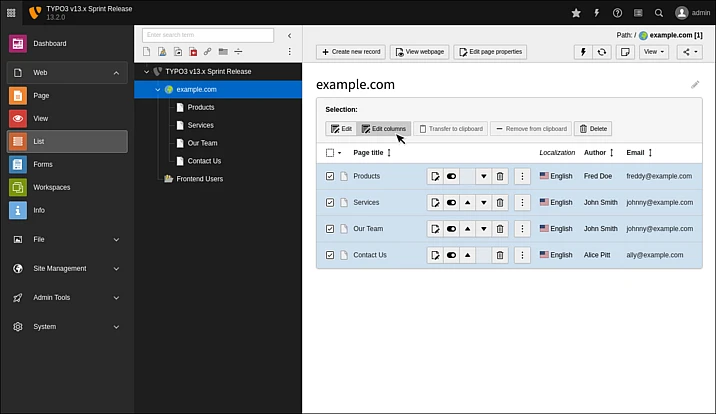Delete the Products row with trash icon
This screenshot has height=414, width=716.
pyautogui.click(x=500, y=176)
